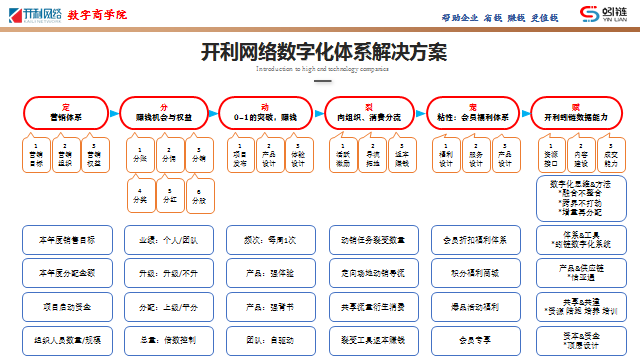
Task: Select the 产品：强背书 box
Action: click(271, 307)
